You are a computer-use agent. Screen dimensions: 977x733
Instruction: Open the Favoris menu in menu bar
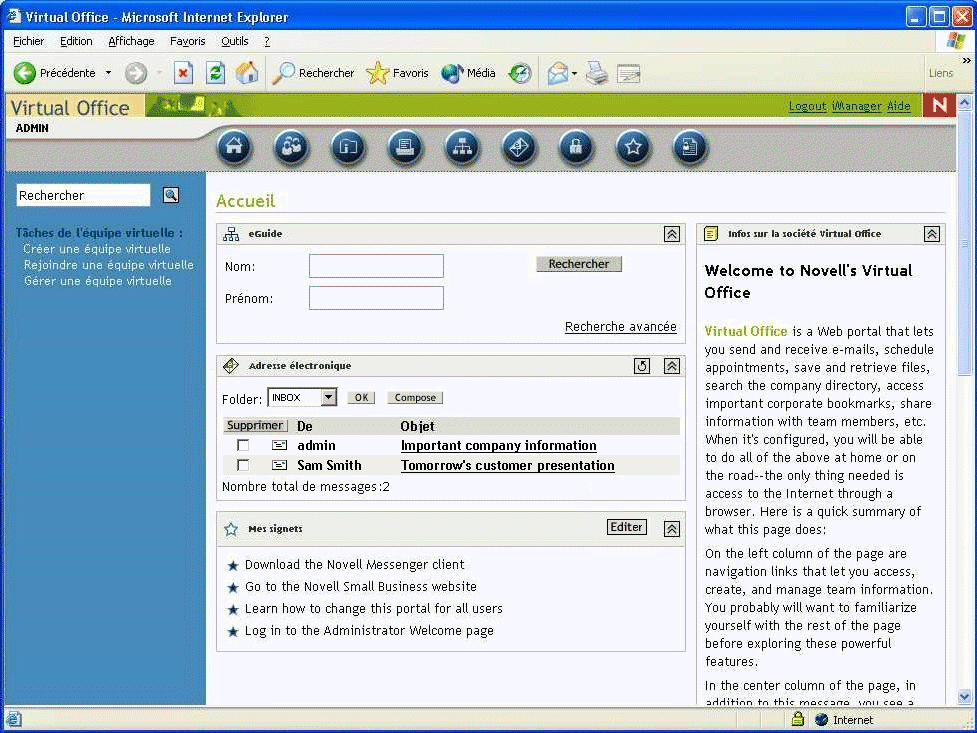click(188, 41)
